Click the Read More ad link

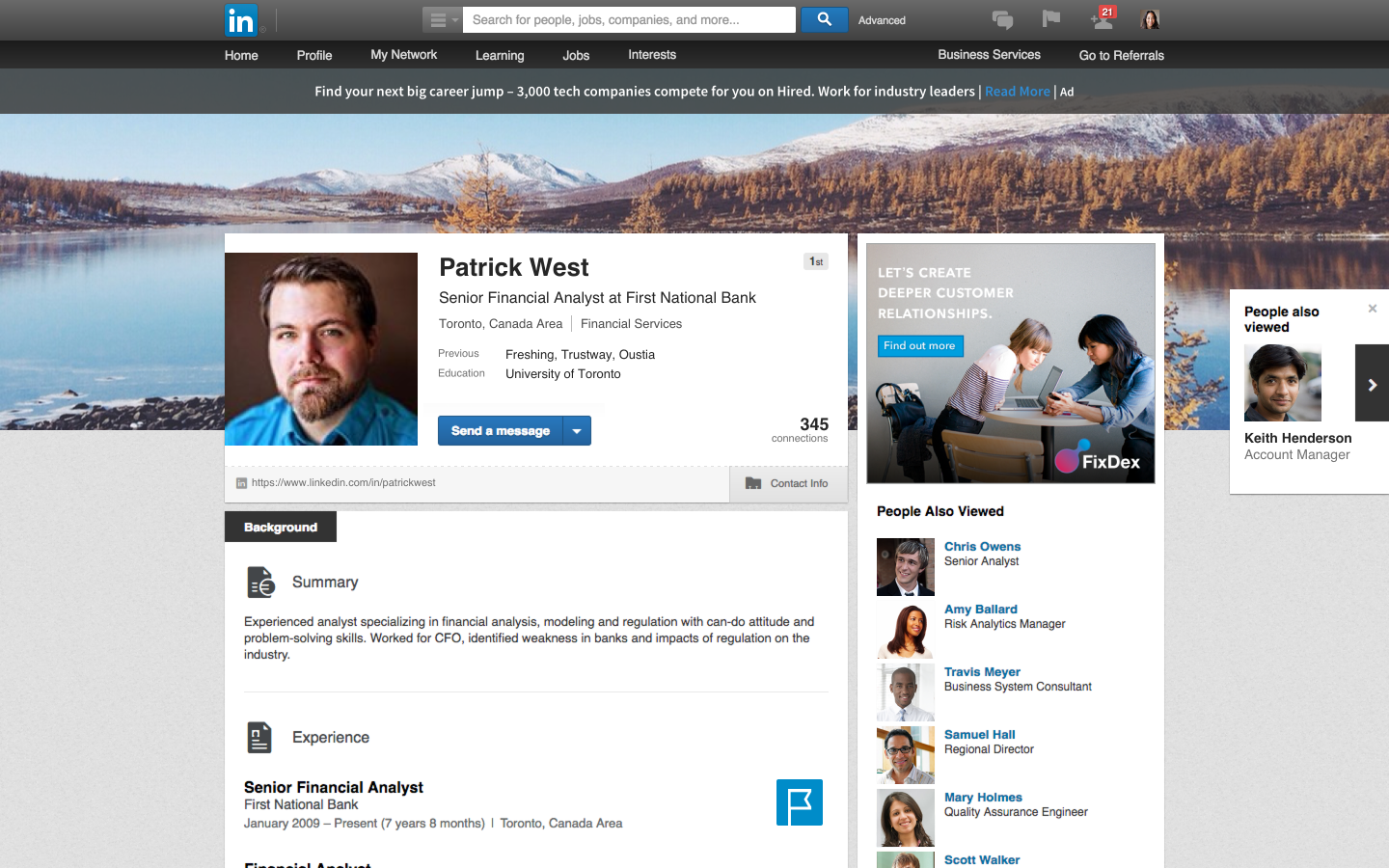tap(1017, 92)
